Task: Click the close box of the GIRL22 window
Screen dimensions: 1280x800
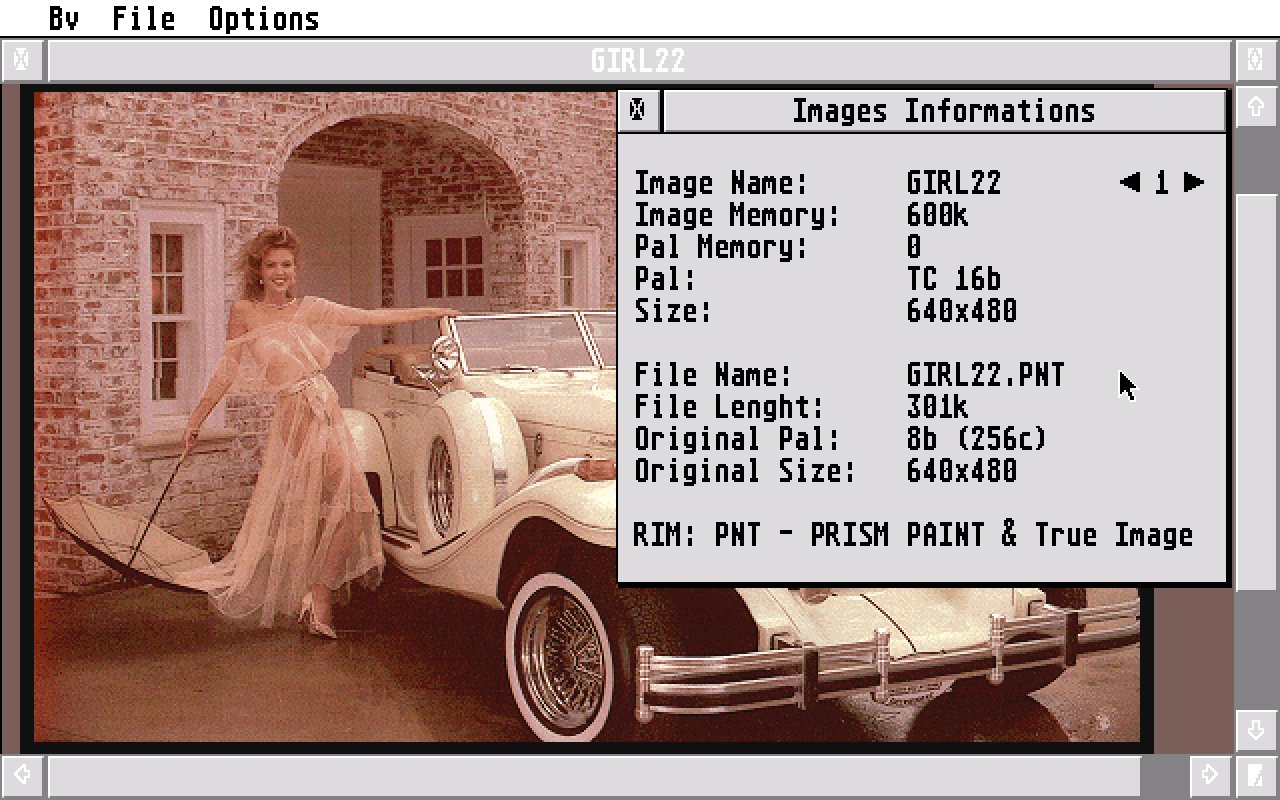Action: (20, 60)
